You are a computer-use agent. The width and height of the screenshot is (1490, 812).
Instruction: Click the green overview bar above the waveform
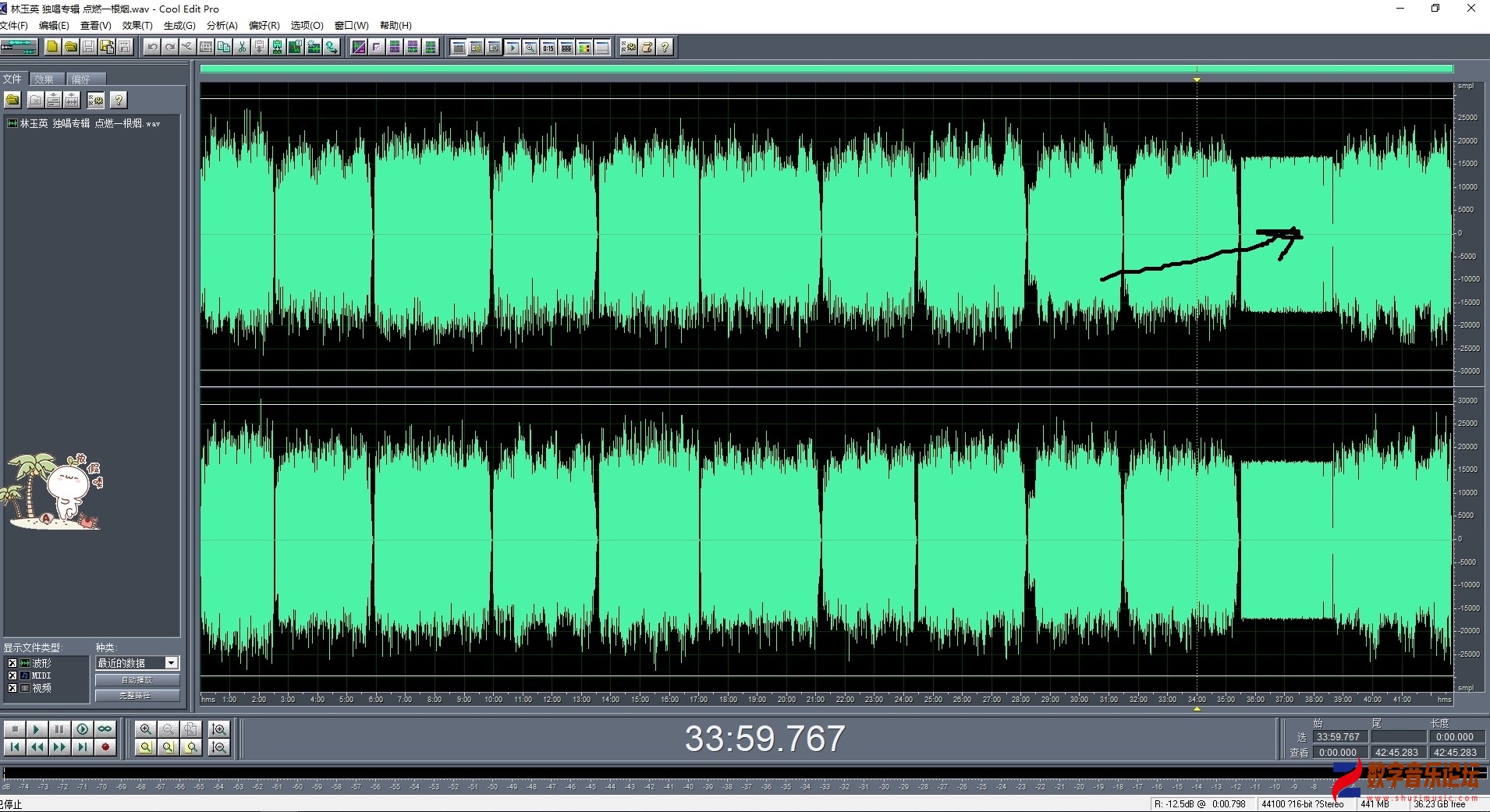pyautogui.click(x=825, y=69)
